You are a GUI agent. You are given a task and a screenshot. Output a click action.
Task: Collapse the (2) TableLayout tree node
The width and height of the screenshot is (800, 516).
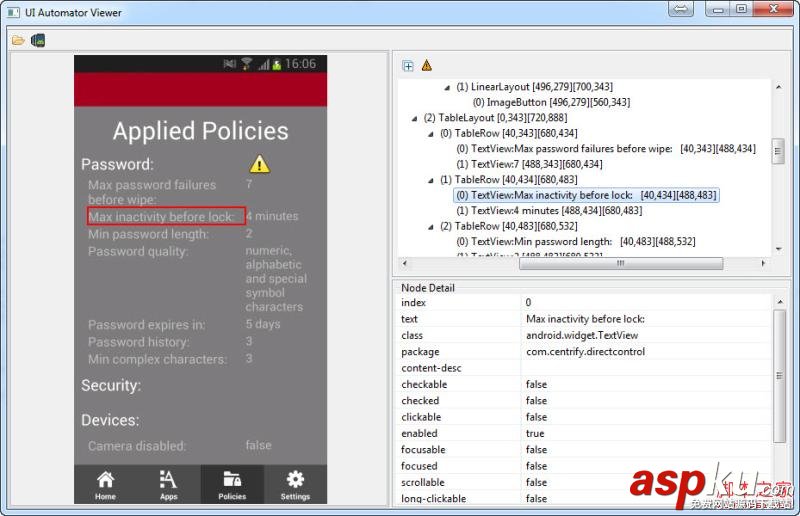coord(415,118)
